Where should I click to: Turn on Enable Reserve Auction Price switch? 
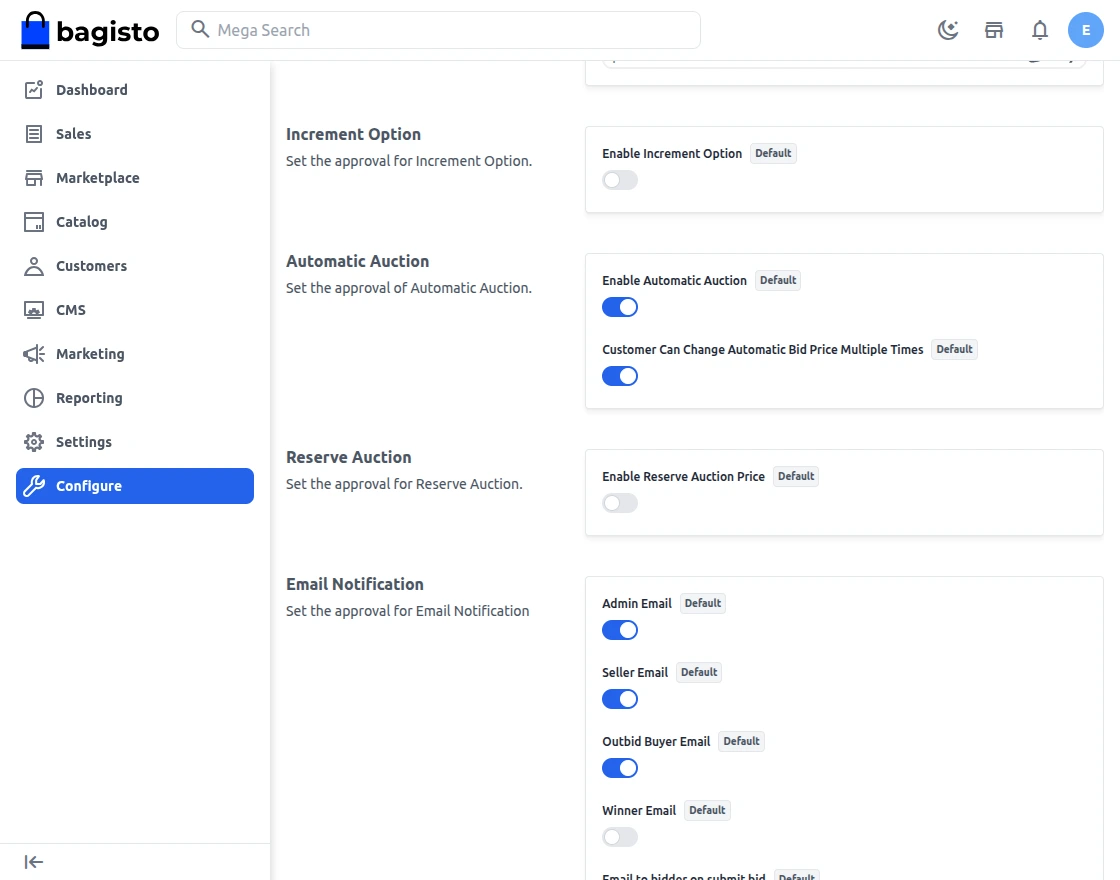[x=620, y=503]
